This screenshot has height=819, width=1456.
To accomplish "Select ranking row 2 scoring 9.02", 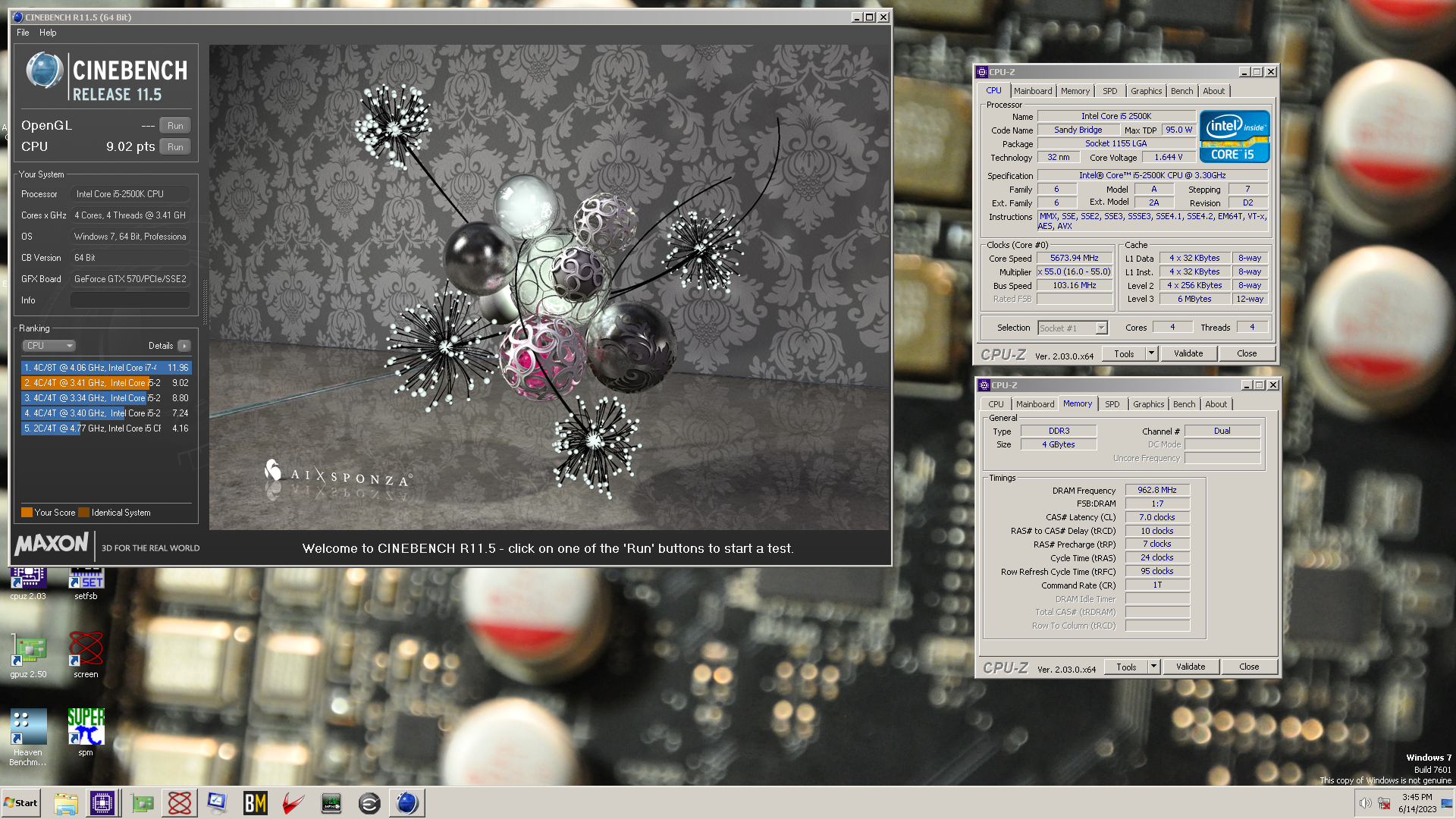I will [x=106, y=383].
